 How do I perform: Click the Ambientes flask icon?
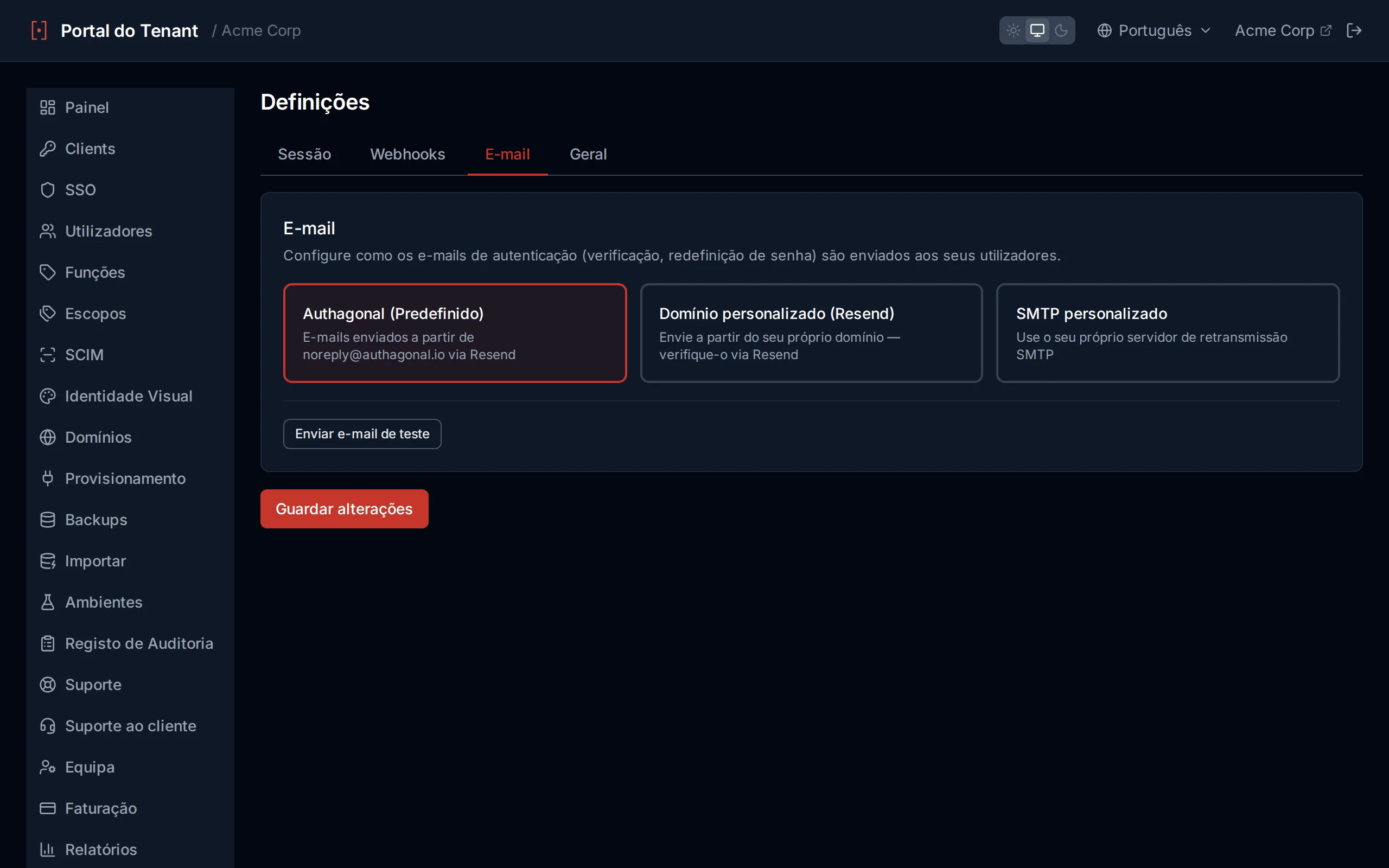pyautogui.click(x=48, y=602)
